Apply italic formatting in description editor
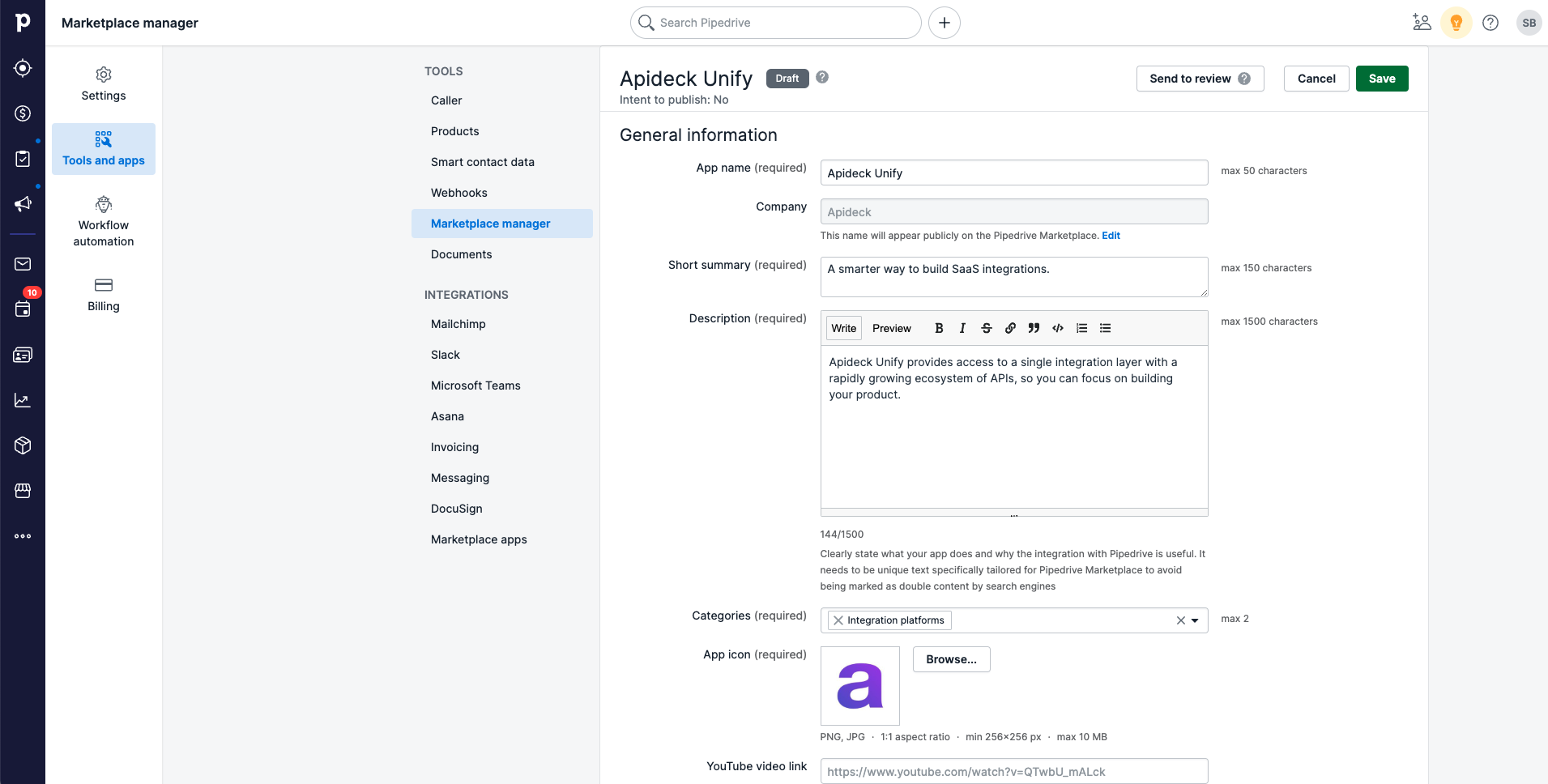The width and height of the screenshot is (1548, 784). coord(962,328)
